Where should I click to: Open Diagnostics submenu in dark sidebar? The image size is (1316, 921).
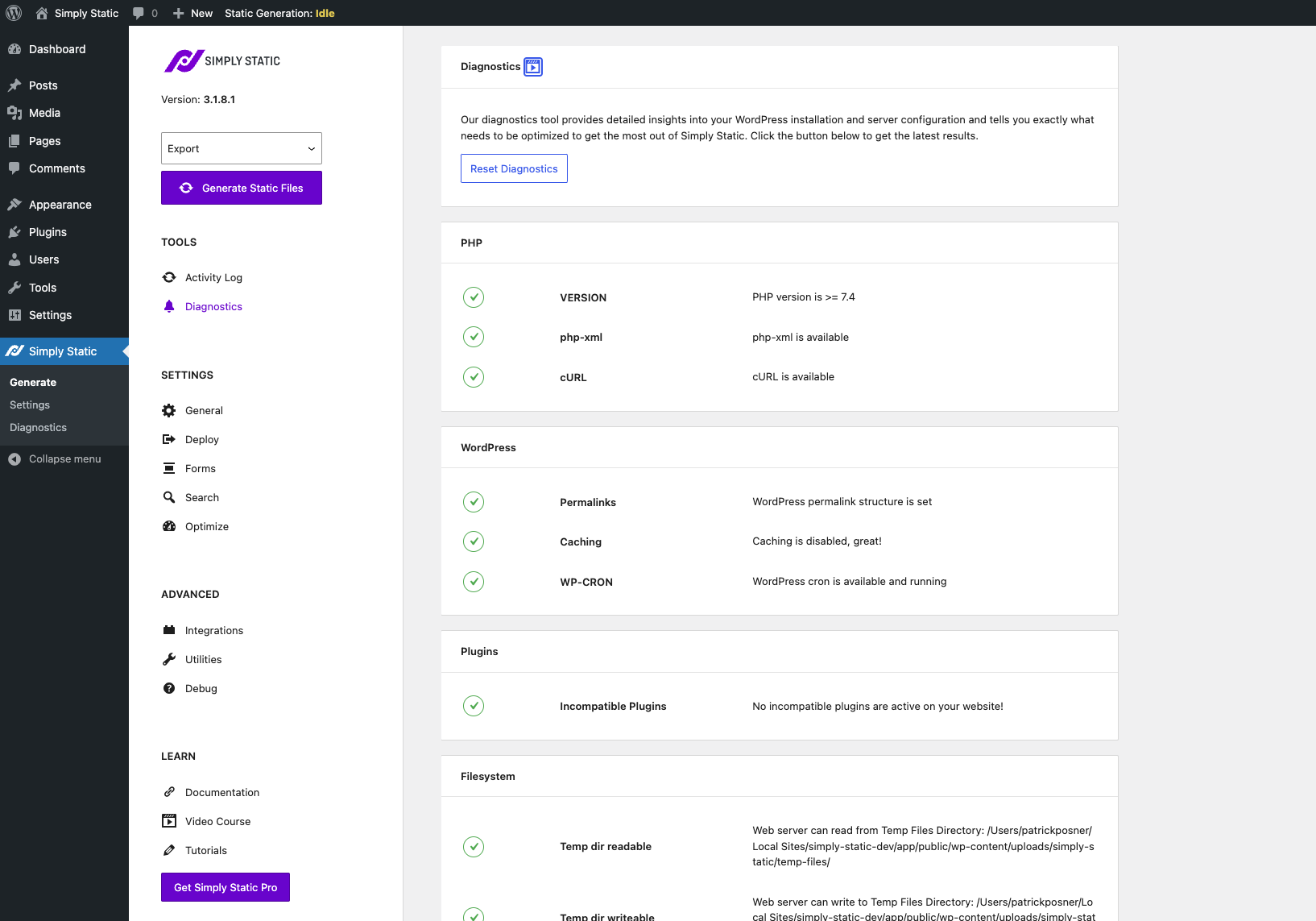[x=38, y=428]
